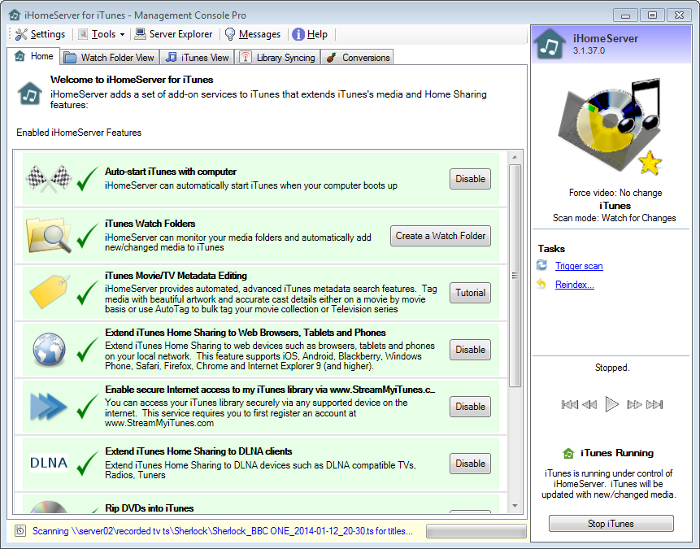Click the iHomeServer house logo in side panel
Screen dimensions: 700x549
[550, 44]
